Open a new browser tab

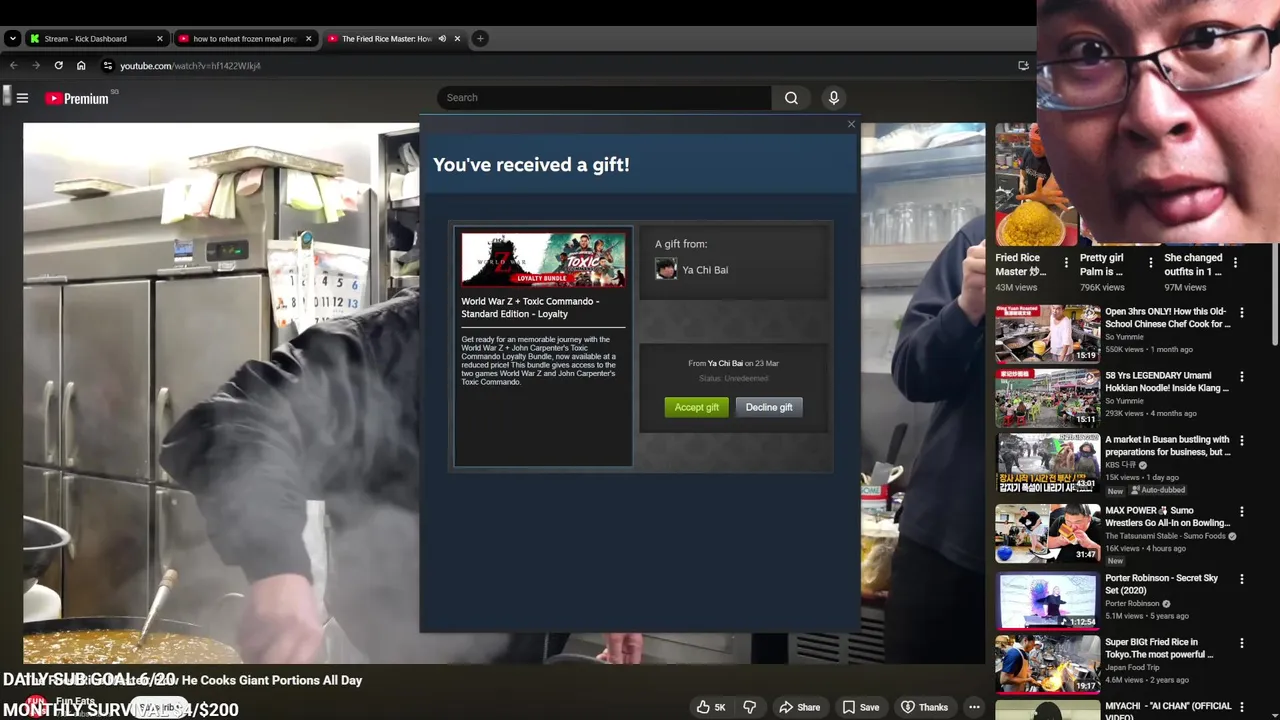tap(480, 38)
